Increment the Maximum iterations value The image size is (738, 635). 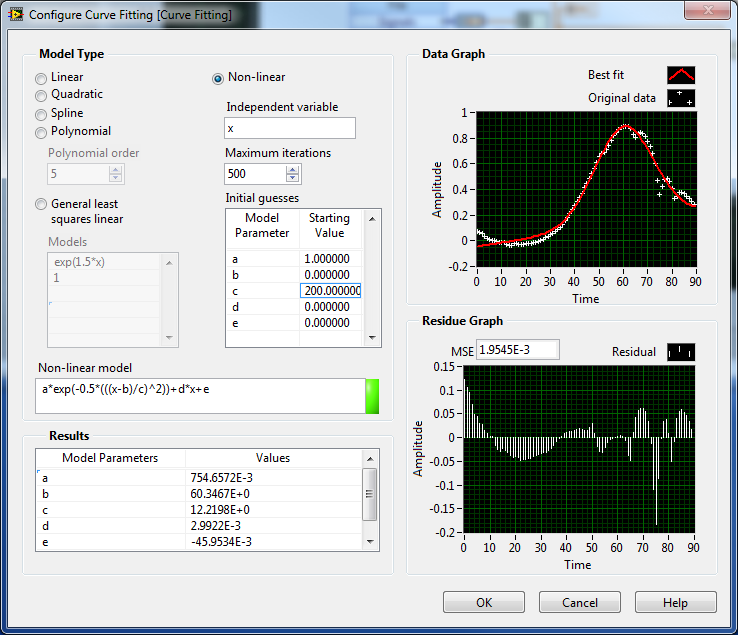pyautogui.click(x=292, y=170)
